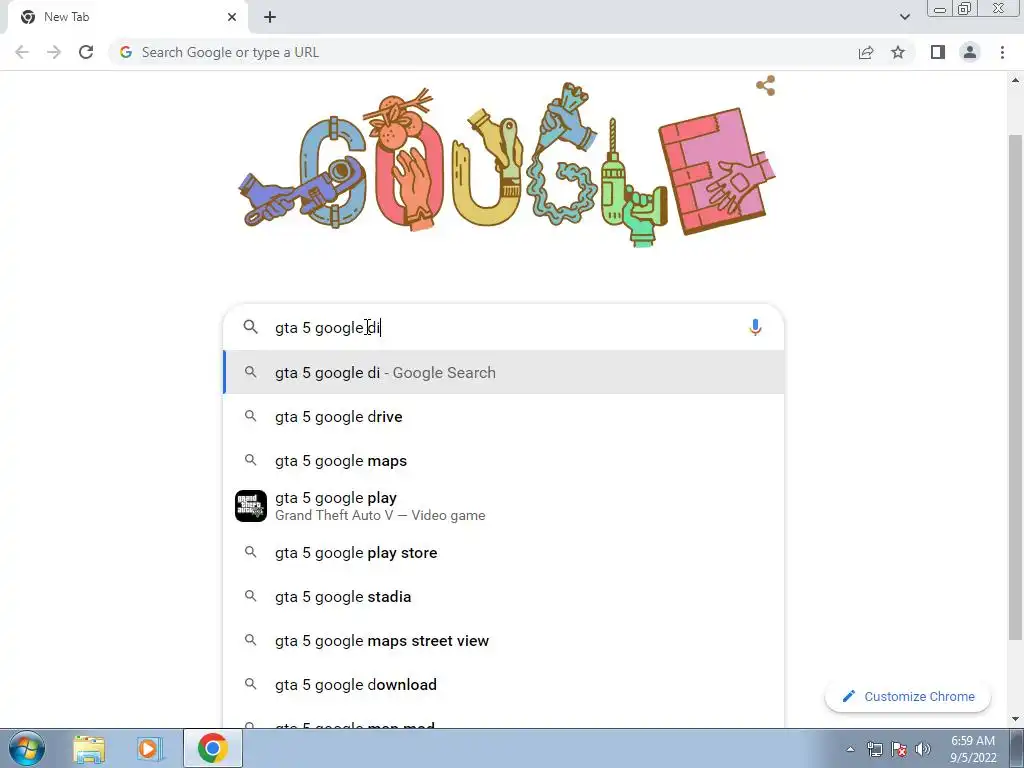Open the Chrome three-dot menu
1024x768 pixels.
click(x=1002, y=52)
